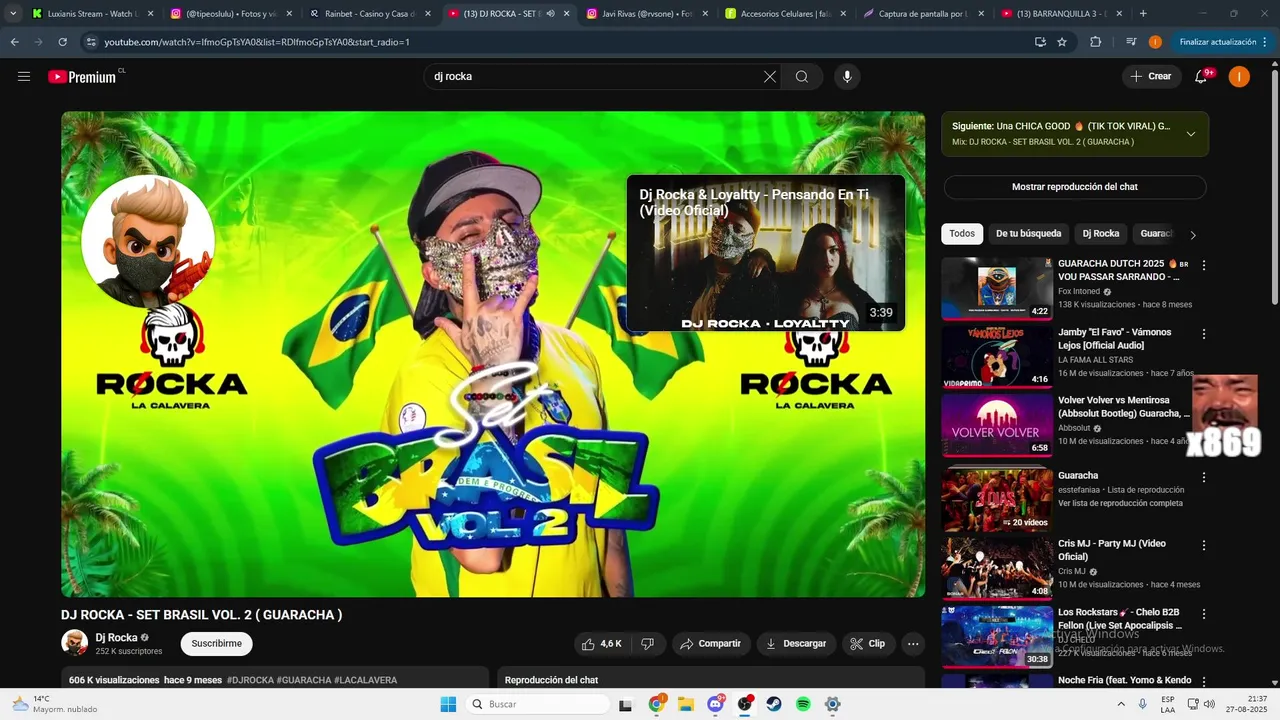Open the Dj Rocka channel name link

(116, 637)
